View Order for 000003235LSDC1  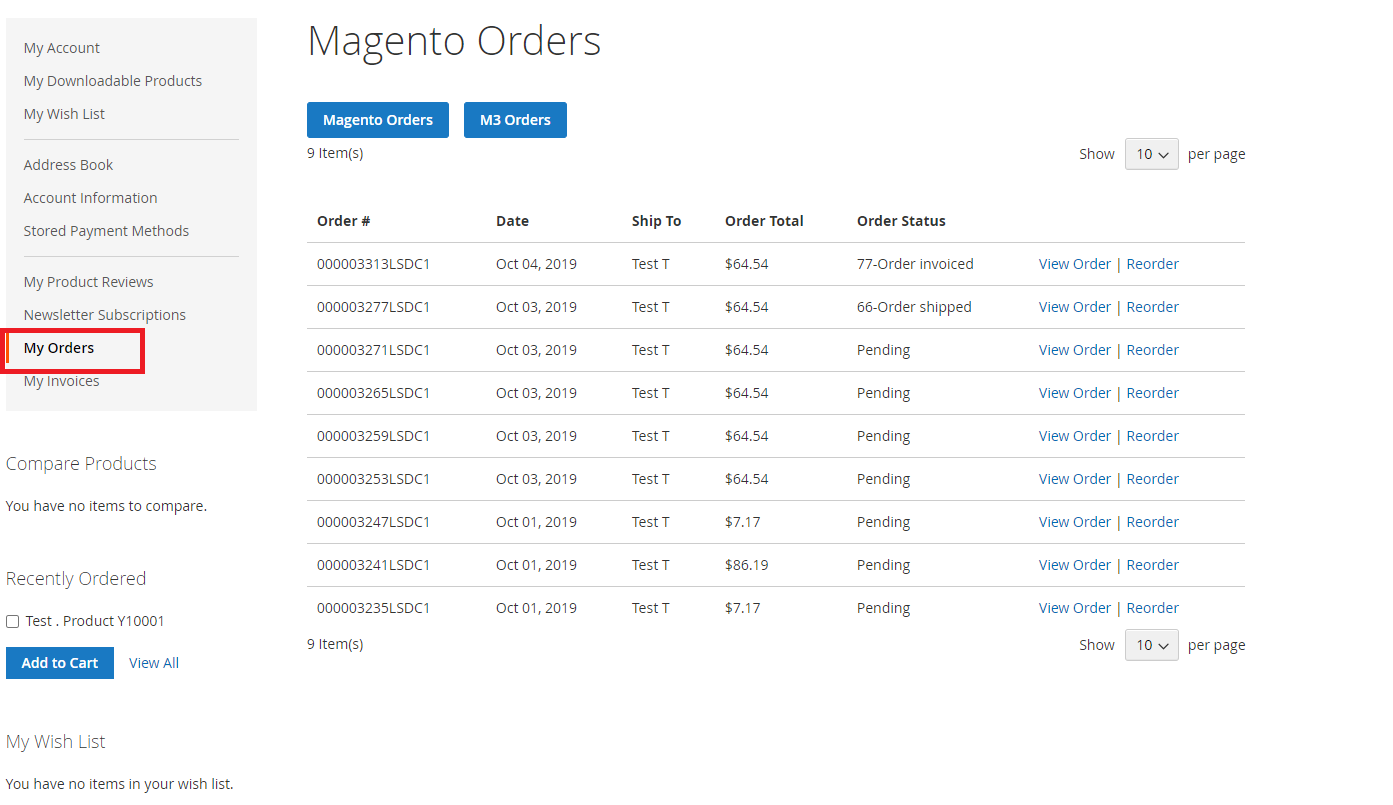click(x=1075, y=608)
